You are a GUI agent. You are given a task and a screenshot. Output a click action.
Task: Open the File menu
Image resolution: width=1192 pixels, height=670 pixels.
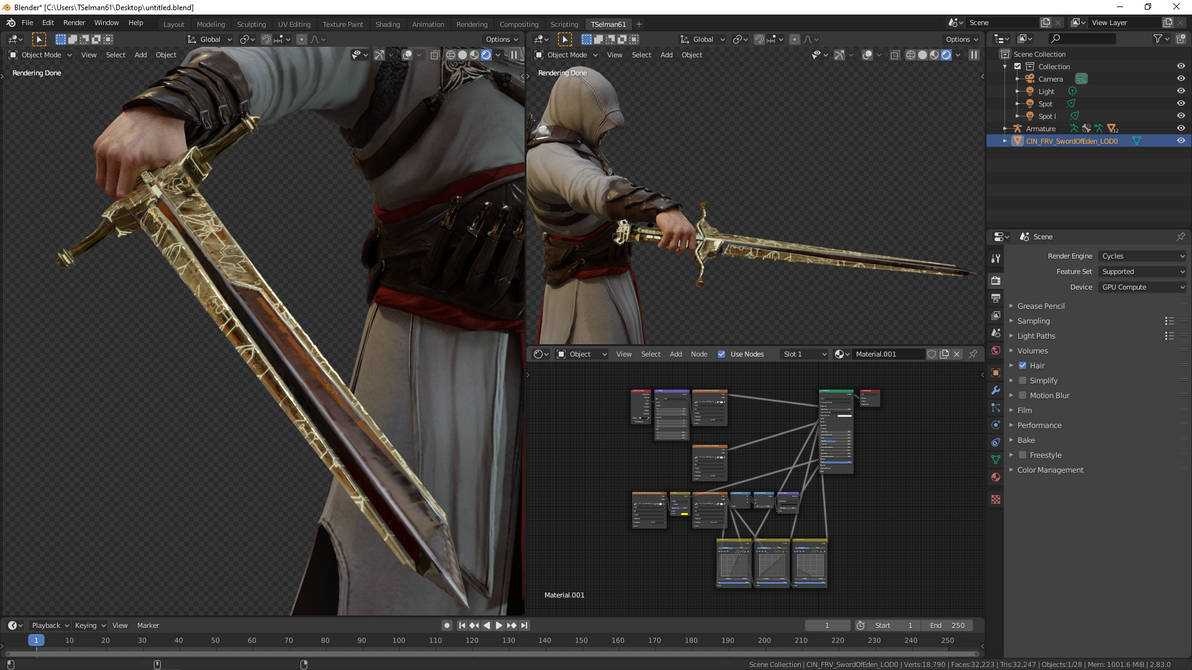pos(27,23)
